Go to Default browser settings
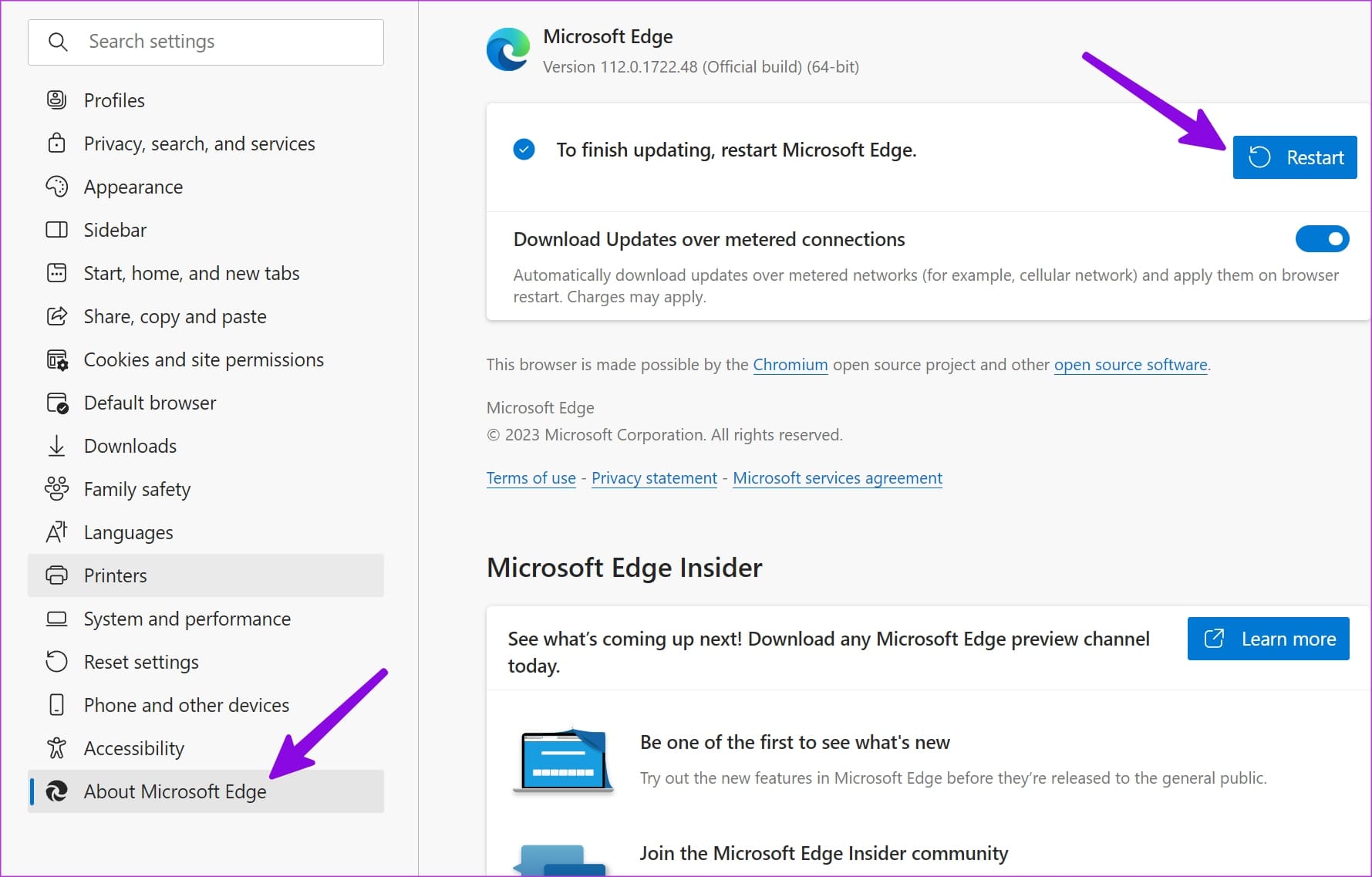The height and width of the screenshot is (877, 1372). point(206,403)
